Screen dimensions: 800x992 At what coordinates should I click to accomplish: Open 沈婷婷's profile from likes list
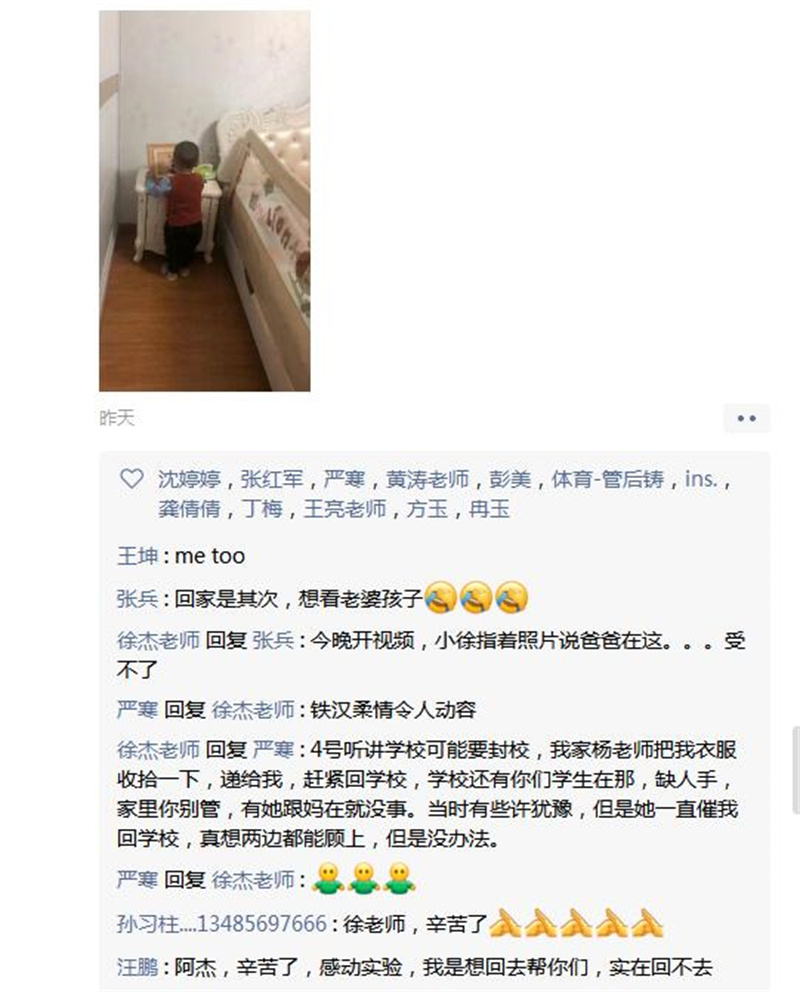click(x=189, y=480)
